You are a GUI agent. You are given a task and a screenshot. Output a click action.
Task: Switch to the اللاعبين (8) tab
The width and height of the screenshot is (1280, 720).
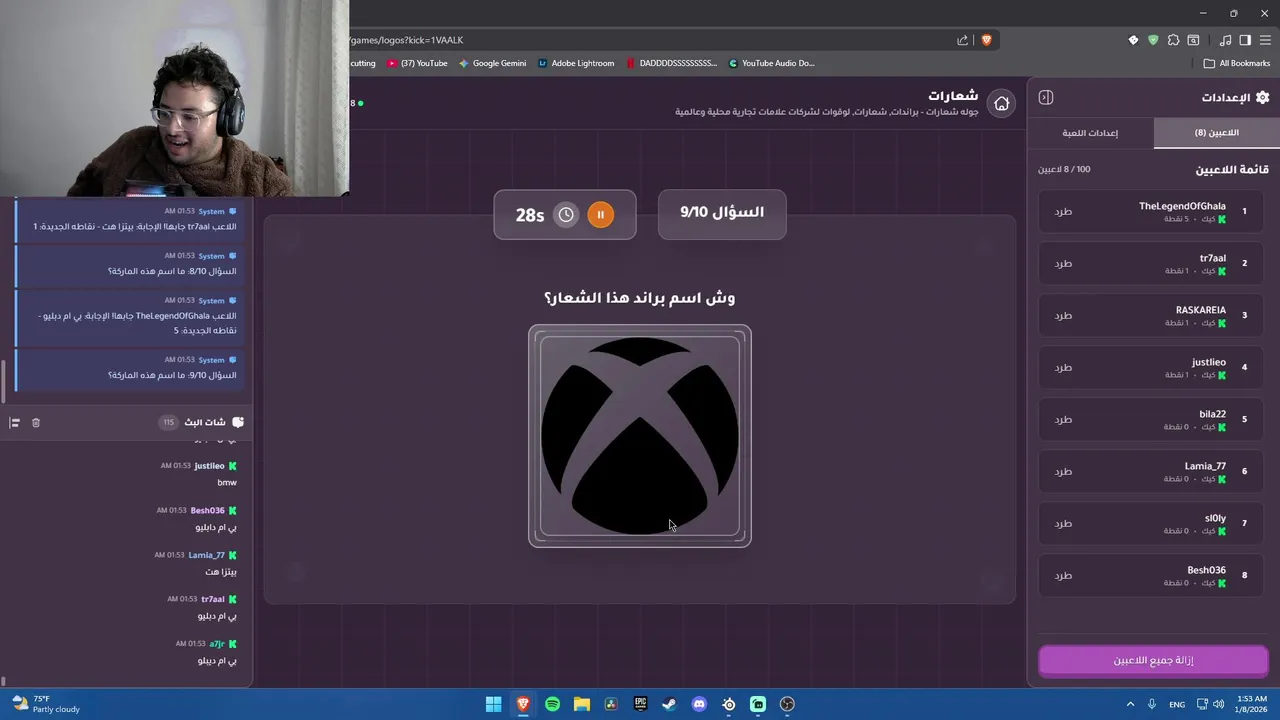click(x=1216, y=133)
